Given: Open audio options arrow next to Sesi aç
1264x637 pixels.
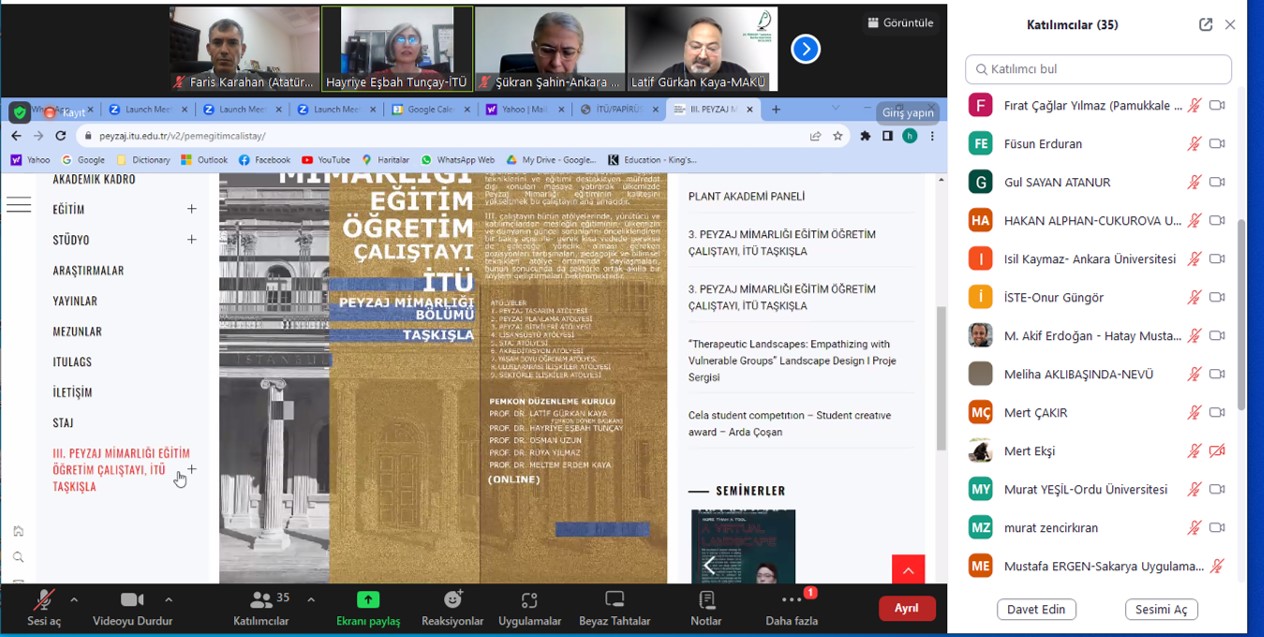Looking at the screenshot, I should click(x=73, y=600).
